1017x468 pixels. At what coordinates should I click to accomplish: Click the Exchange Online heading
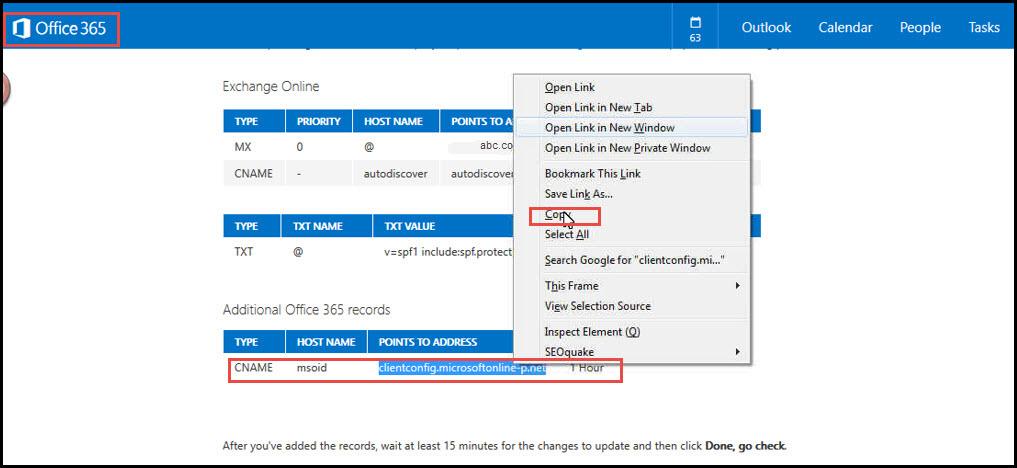pos(270,86)
